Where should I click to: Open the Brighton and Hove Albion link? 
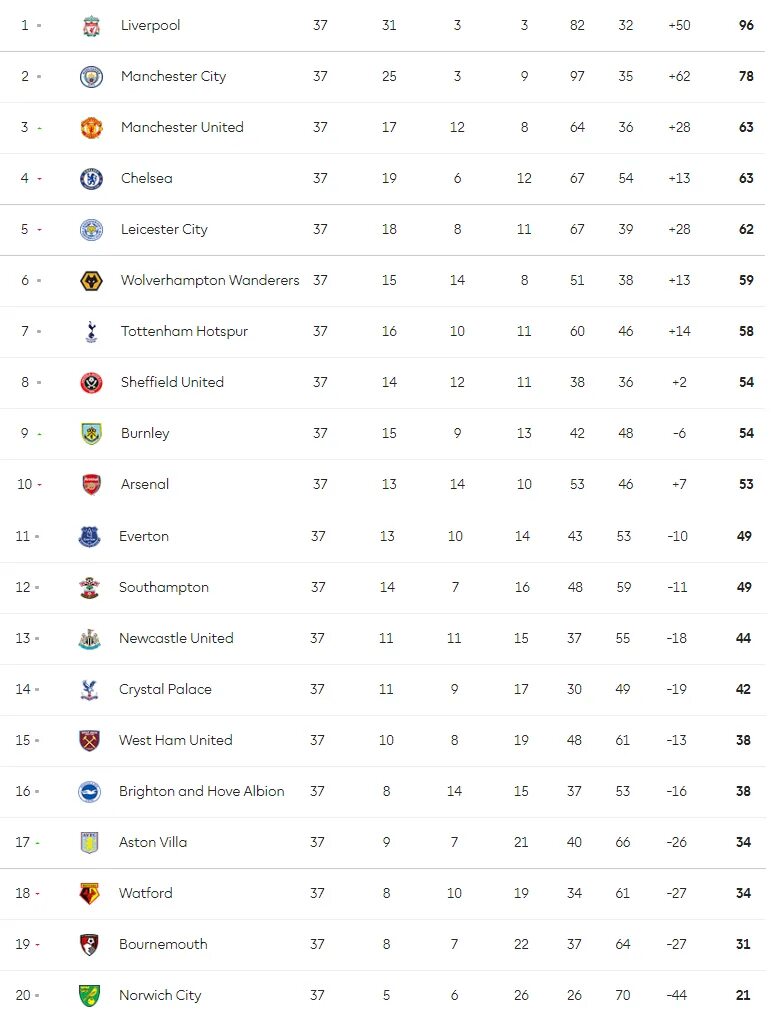(x=201, y=792)
